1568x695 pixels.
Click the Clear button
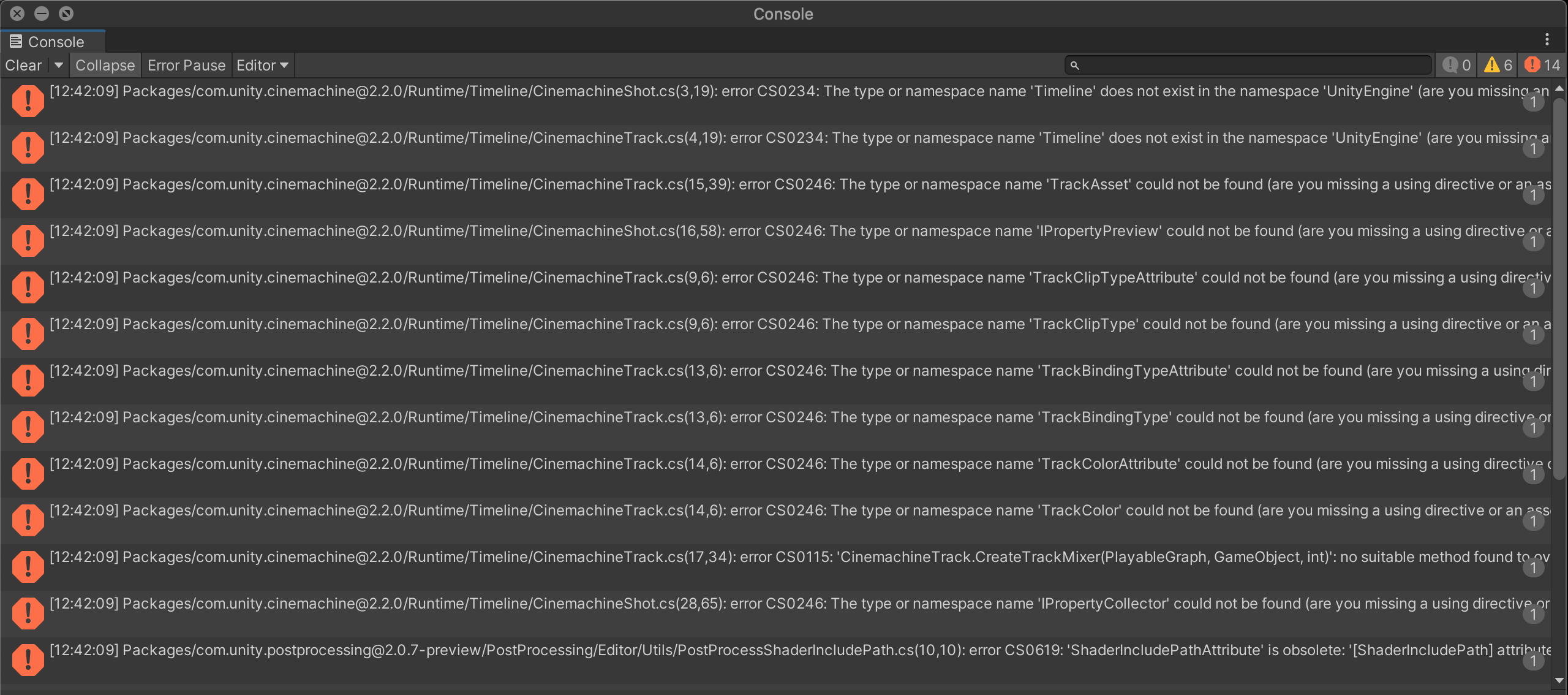tap(23, 65)
